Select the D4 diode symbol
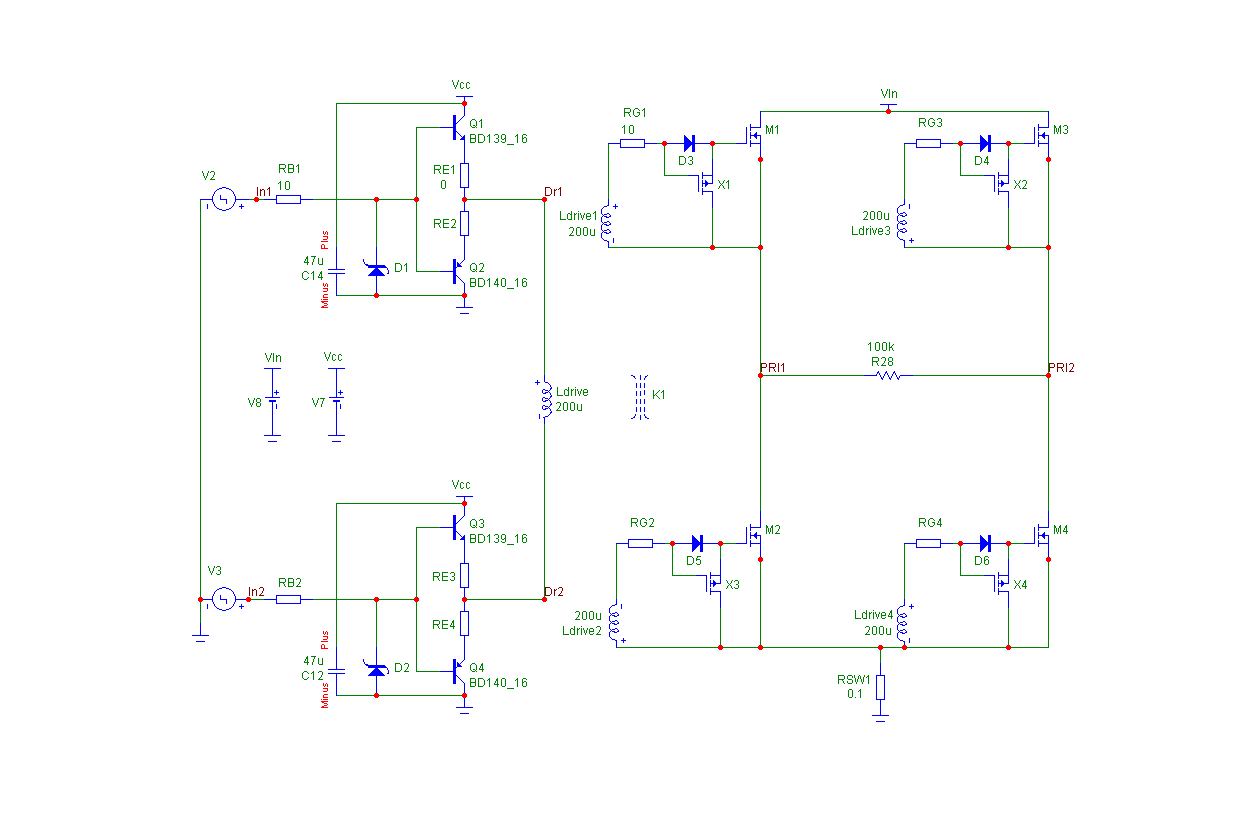Image resolution: width=1251 pixels, height=813 pixels. tap(984, 143)
